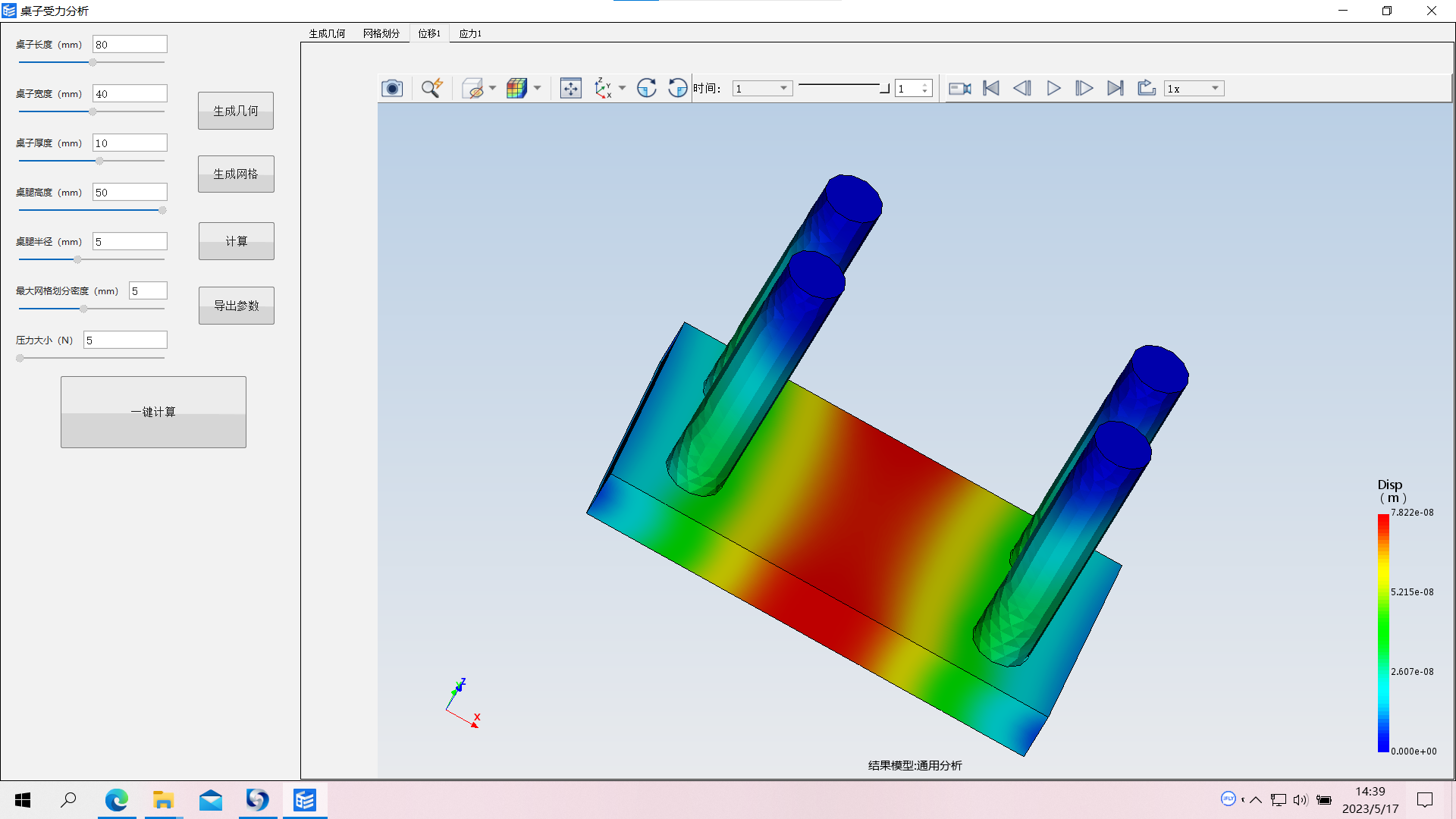Click the 桌子长度 input field

click(129, 44)
